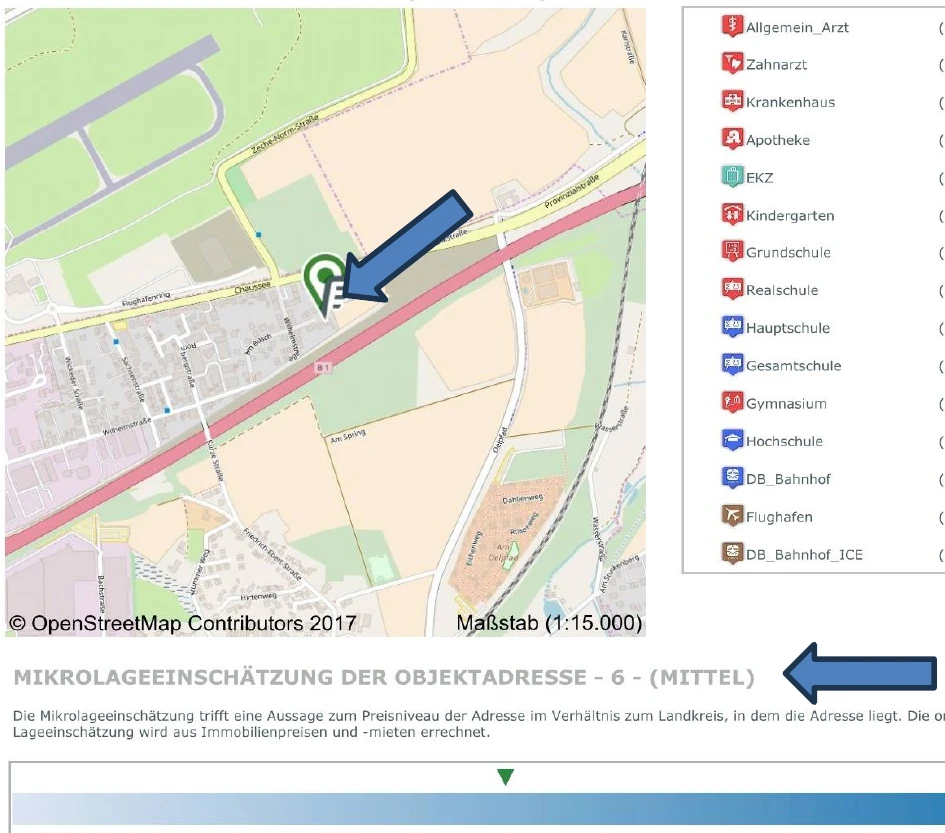Image resolution: width=945 pixels, height=833 pixels.
Task: Select the Zahnarzt tooth icon
Action: click(x=732, y=64)
